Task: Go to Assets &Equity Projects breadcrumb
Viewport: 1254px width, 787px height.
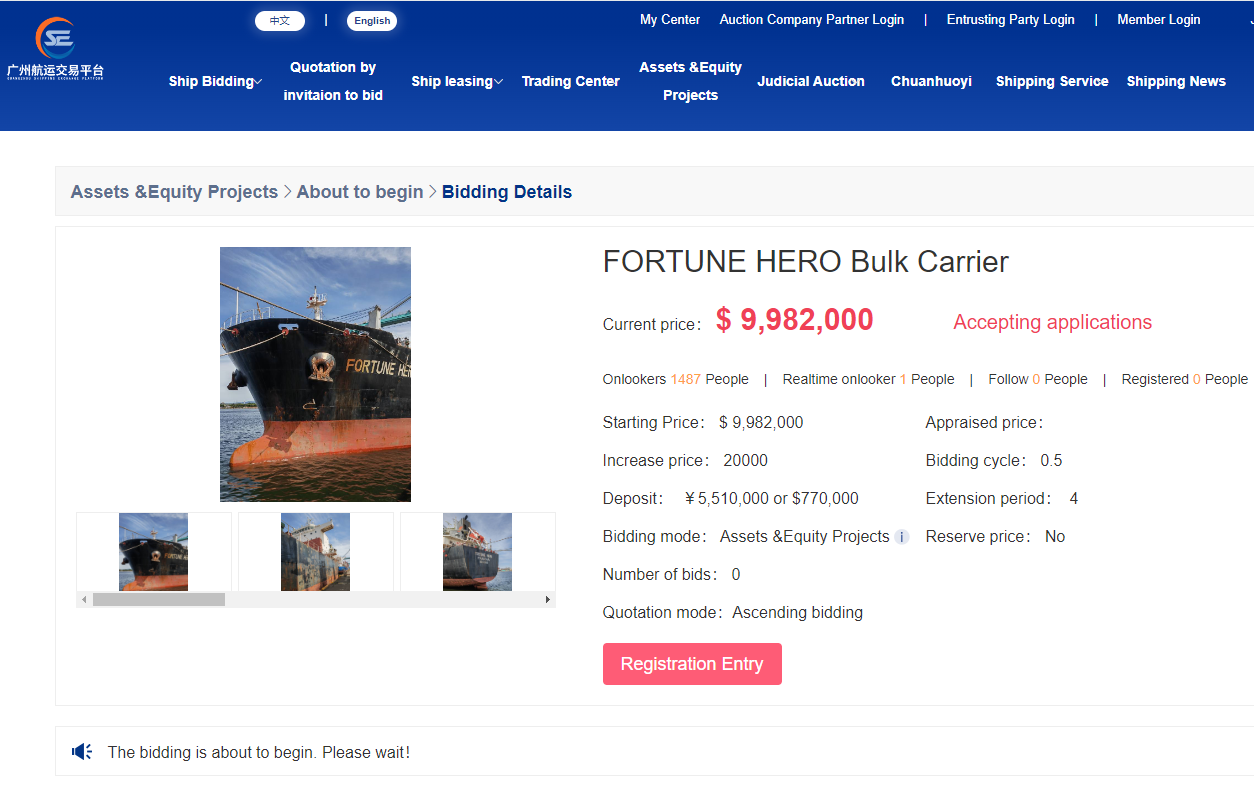Action: tap(174, 192)
